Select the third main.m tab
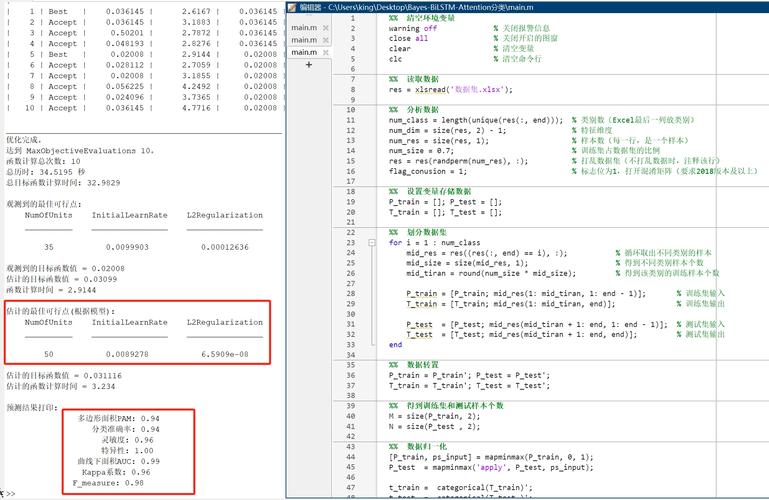 point(303,52)
